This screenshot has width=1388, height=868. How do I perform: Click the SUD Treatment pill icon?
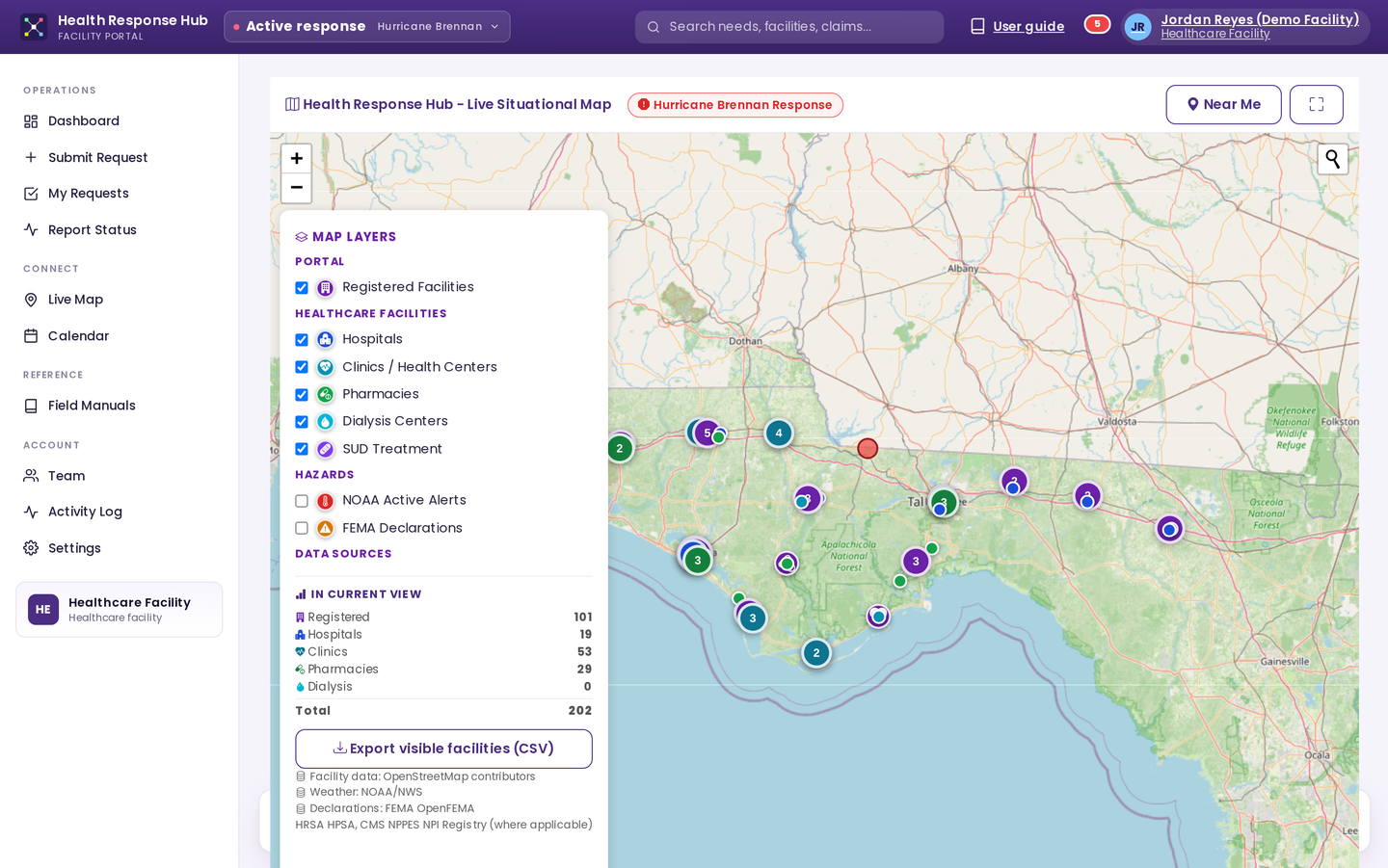coord(326,449)
